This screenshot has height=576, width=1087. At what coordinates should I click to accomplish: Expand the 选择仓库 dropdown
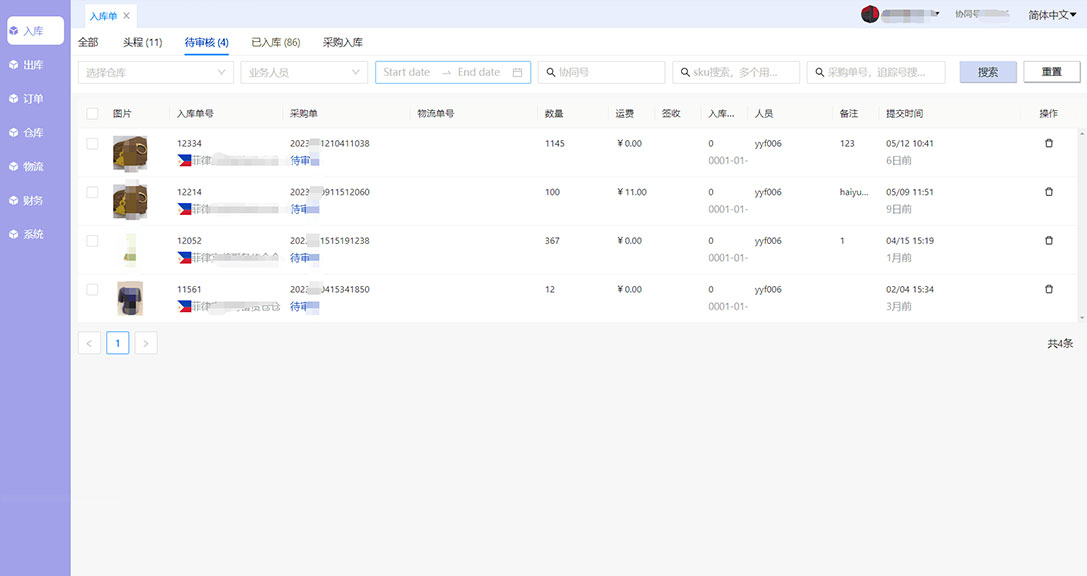tap(155, 72)
